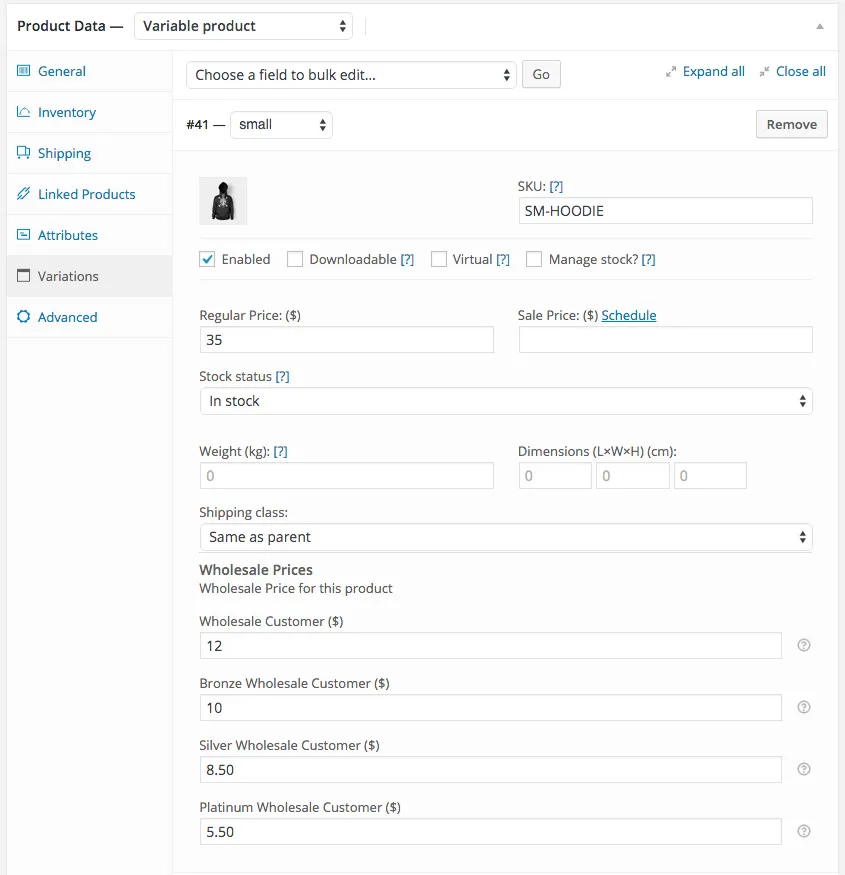Viewport: 845px width, 875px height.
Task: Disable the Enabled checkbox for the variation
Action: click(206, 259)
